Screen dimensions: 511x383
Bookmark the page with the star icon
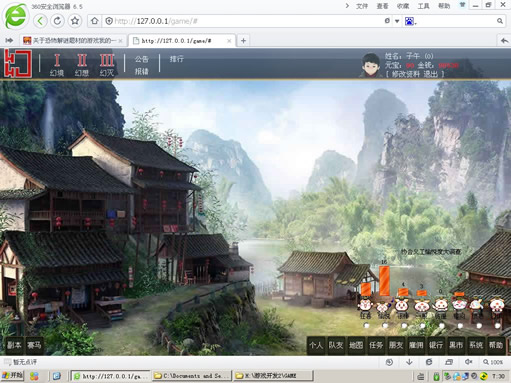tap(75, 21)
